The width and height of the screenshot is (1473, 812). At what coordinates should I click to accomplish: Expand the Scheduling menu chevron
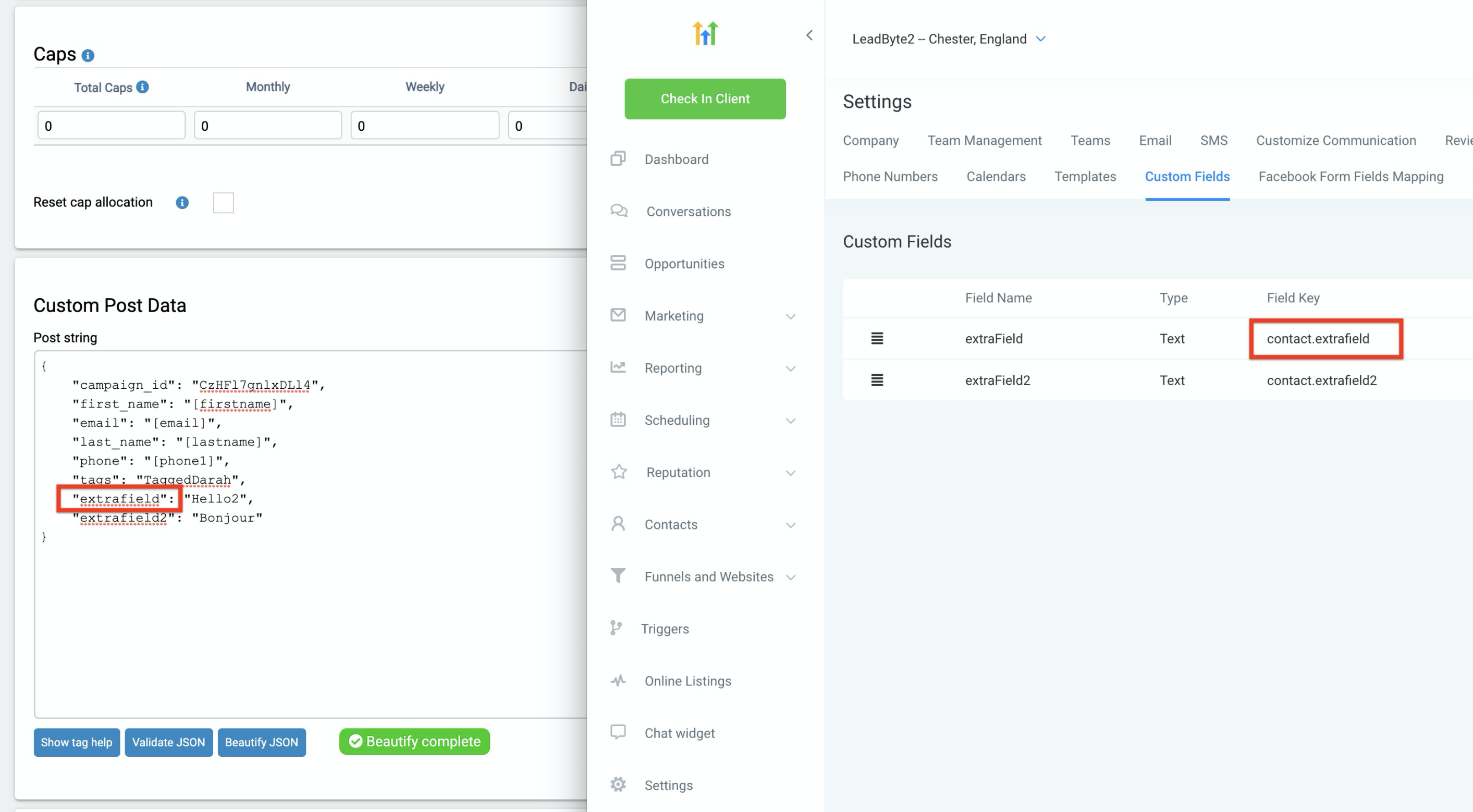tap(791, 421)
